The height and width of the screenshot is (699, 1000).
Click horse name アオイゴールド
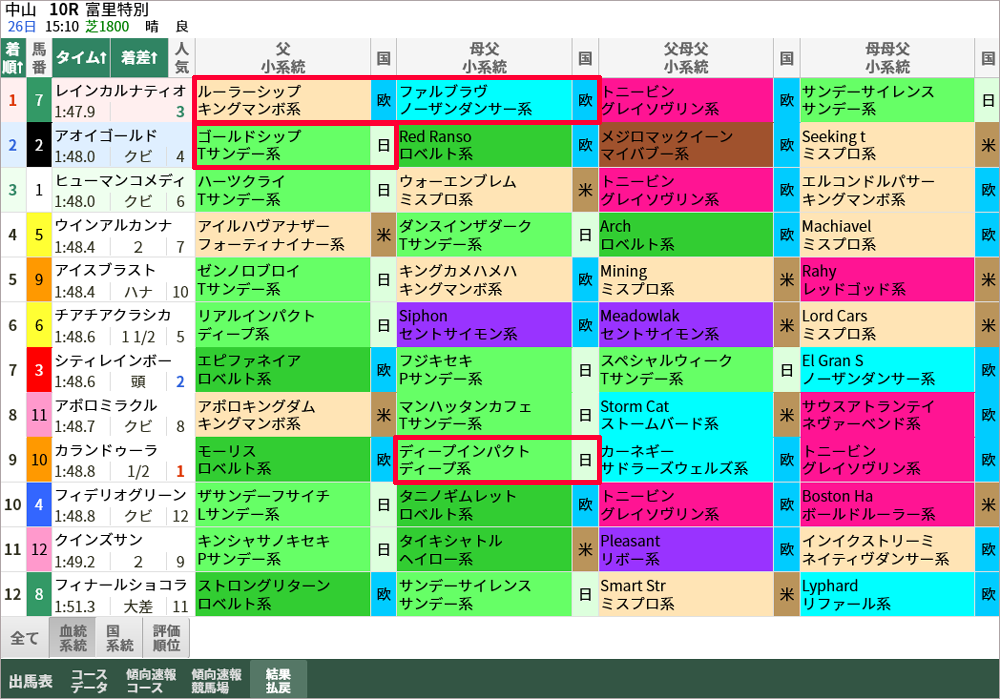tap(107, 136)
